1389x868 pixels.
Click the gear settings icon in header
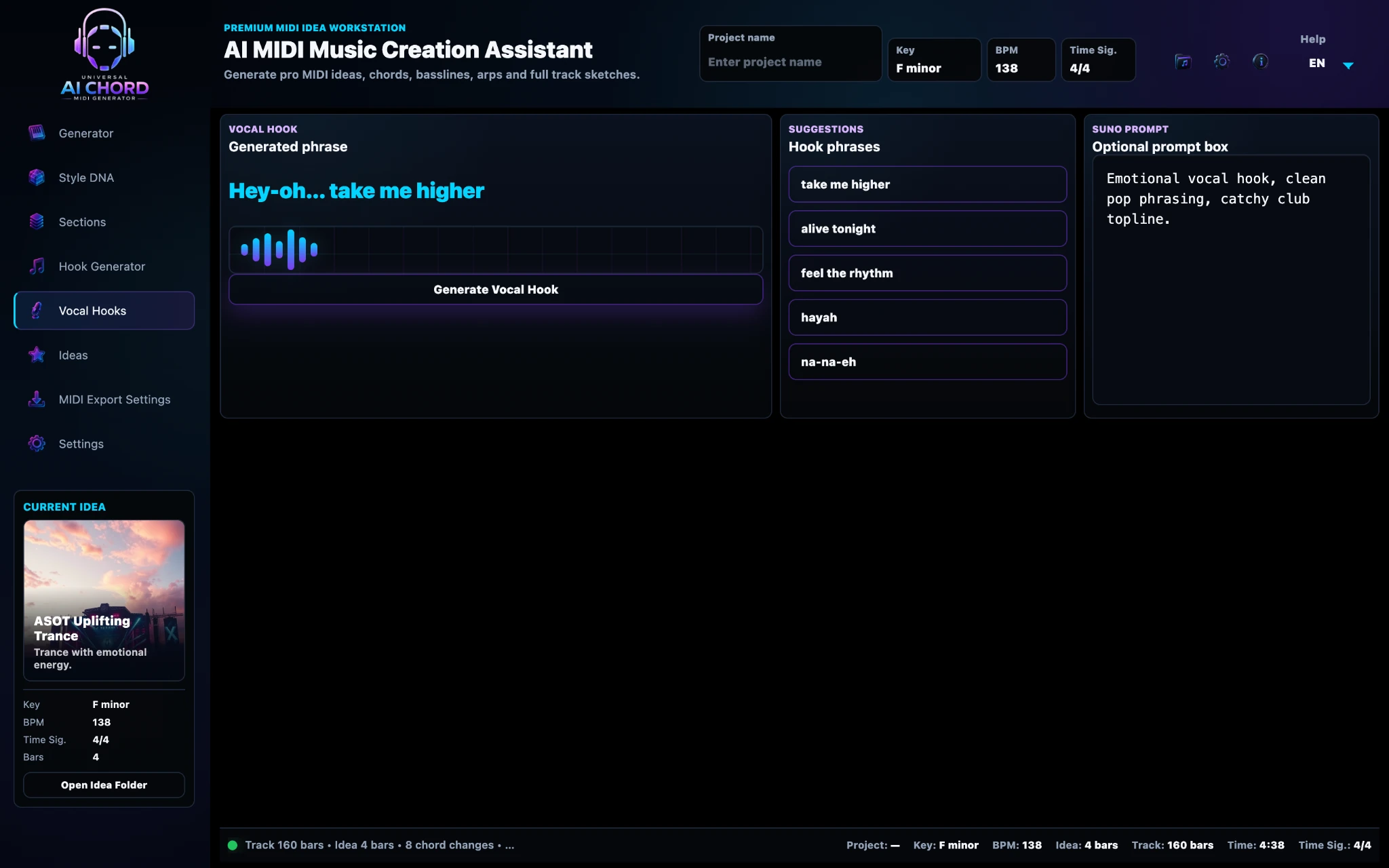(x=1221, y=61)
